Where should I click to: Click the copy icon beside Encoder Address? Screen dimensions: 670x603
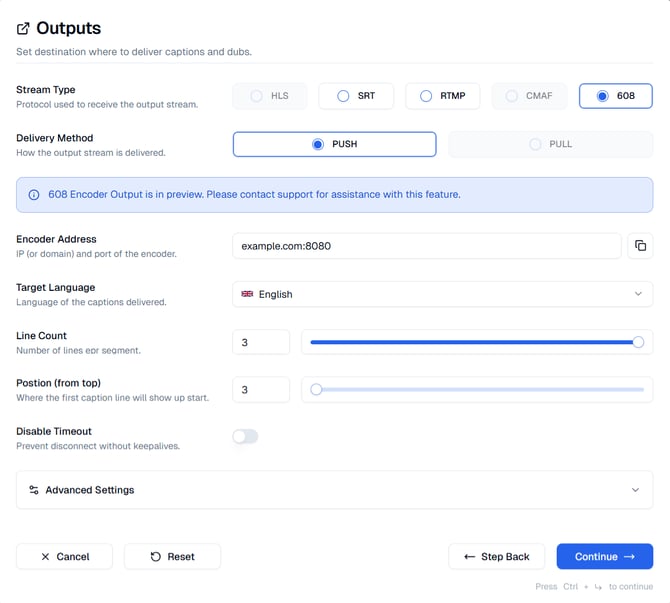[640, 246]
